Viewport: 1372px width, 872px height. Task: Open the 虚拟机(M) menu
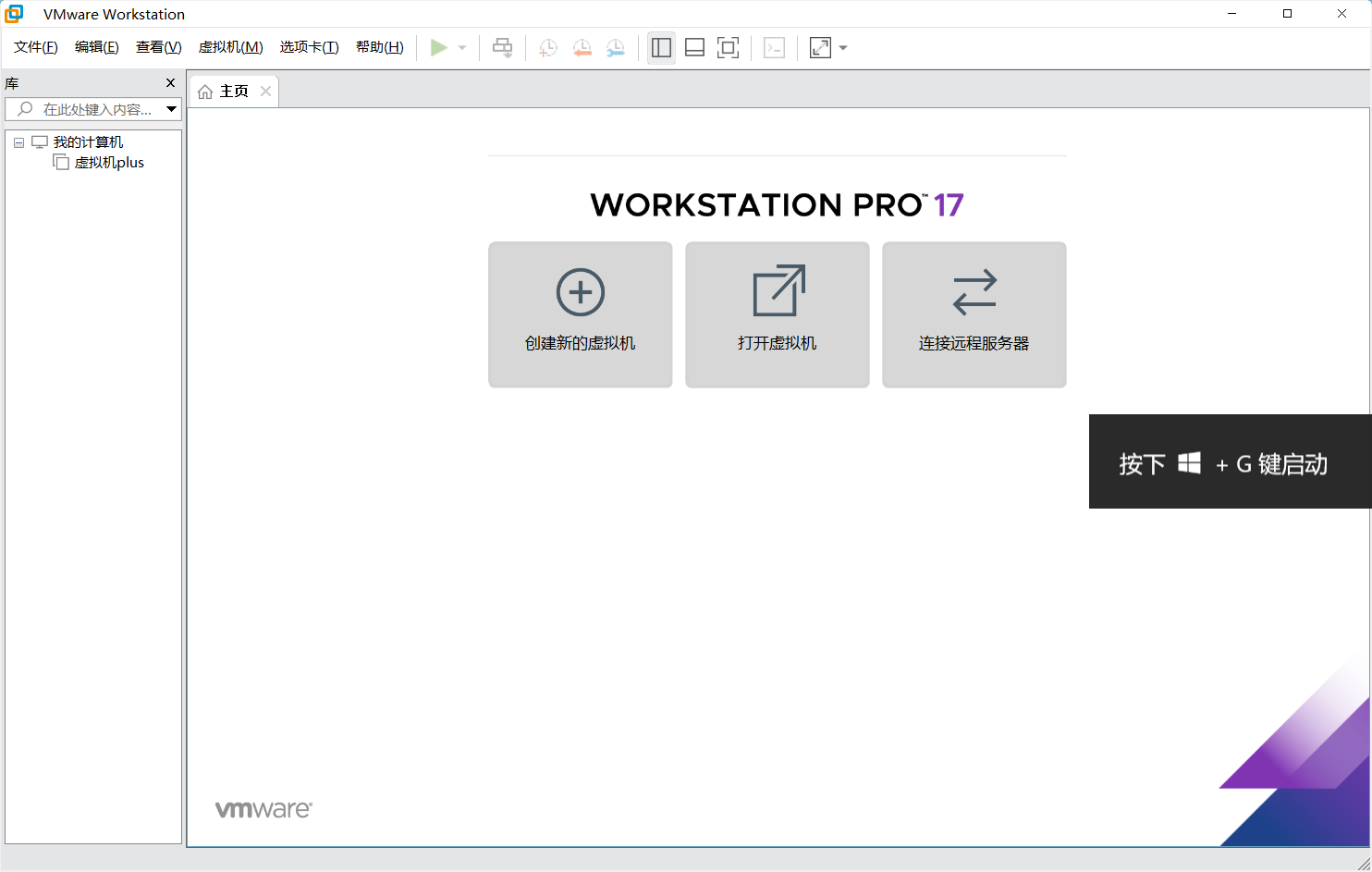click(231, 47)
